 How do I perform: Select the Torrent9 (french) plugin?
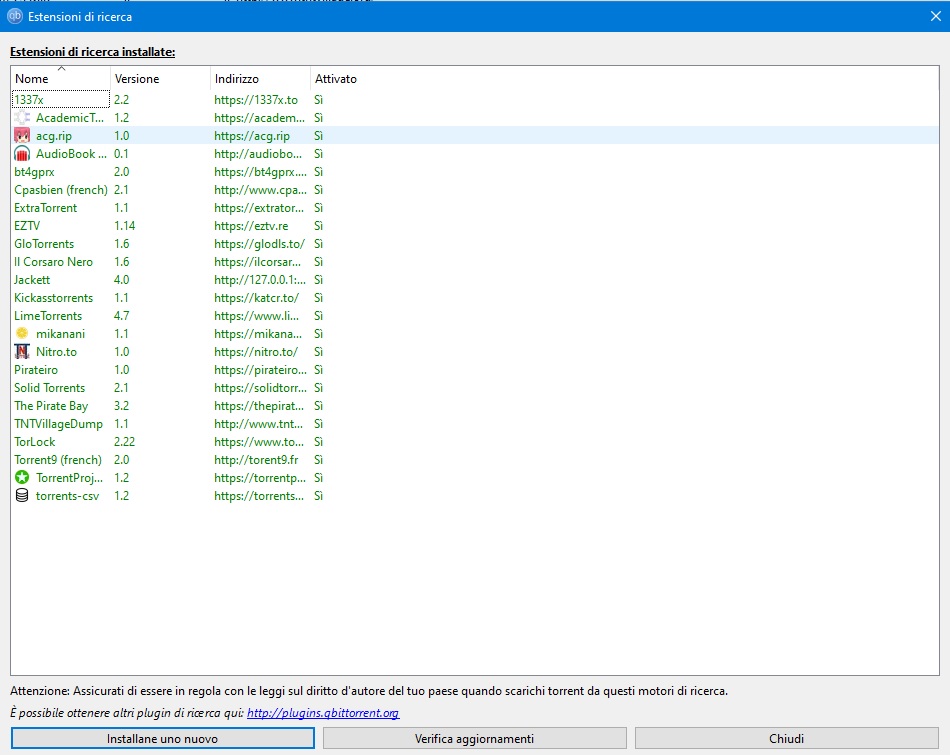coord(474,460)
